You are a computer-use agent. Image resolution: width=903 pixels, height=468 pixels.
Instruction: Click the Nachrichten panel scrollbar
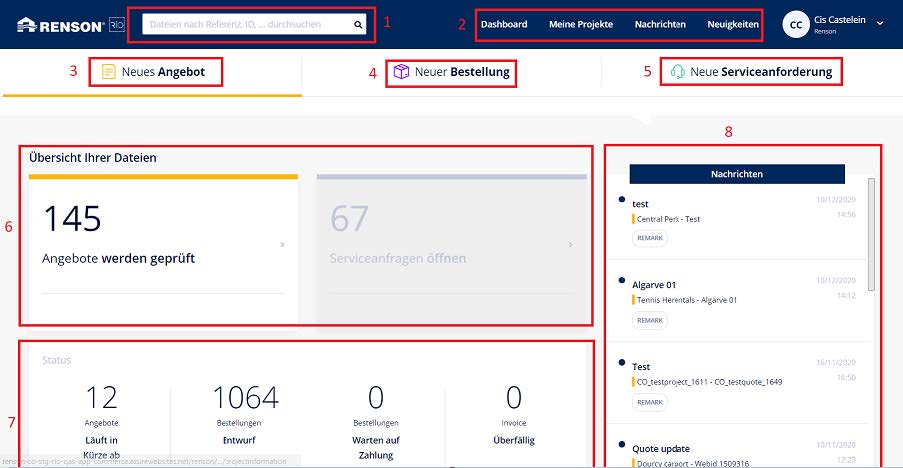[x=871, y=232]
